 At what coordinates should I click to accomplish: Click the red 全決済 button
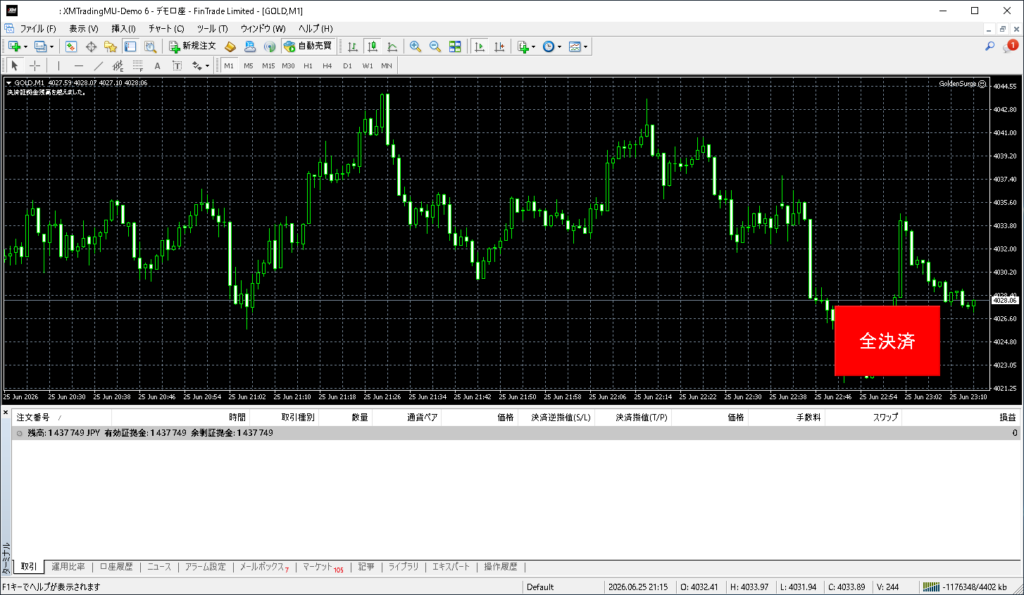887,340
